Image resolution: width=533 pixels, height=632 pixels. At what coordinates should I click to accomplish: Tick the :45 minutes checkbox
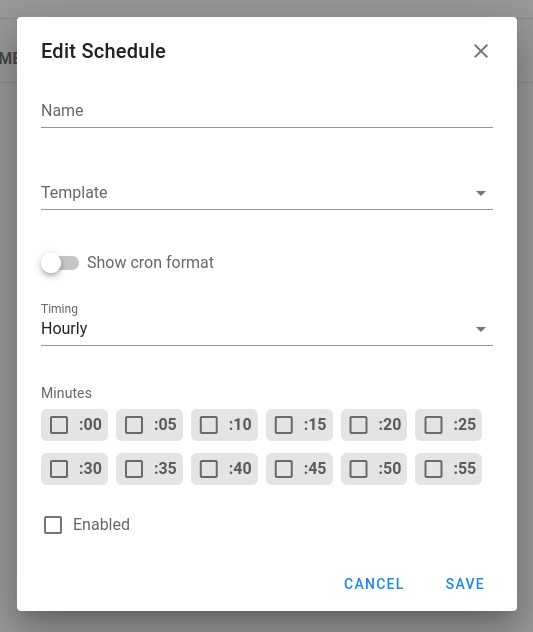coord(284,469)
